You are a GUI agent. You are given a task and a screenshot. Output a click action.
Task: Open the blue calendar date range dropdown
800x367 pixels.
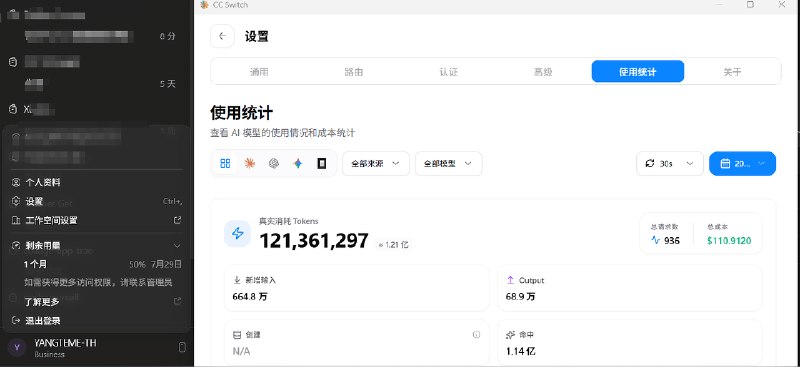pyautogui.click(x=742, y=163)
